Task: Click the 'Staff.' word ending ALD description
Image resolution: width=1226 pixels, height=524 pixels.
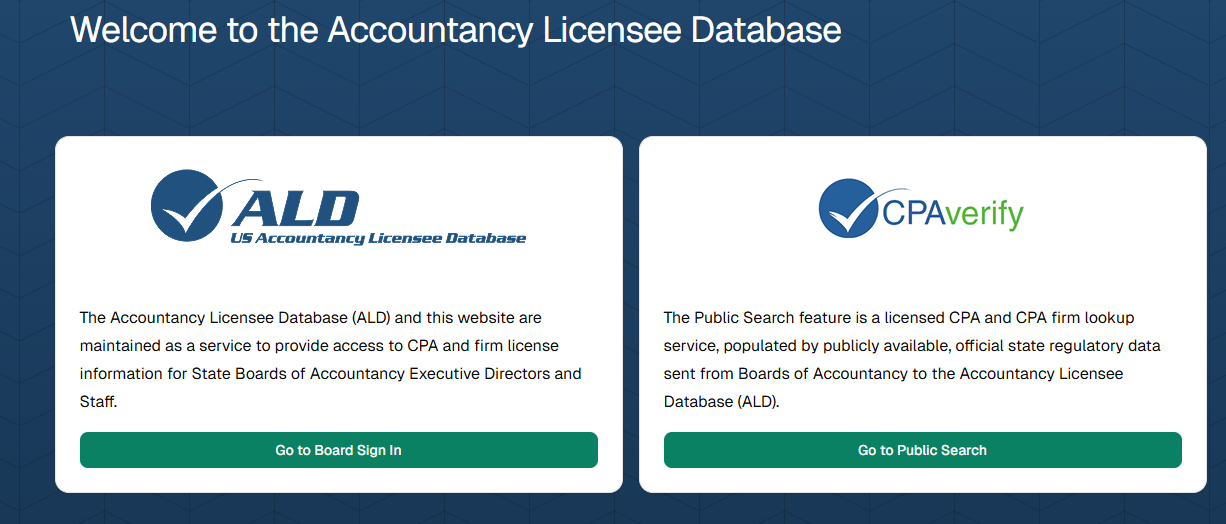Action: 98,402
